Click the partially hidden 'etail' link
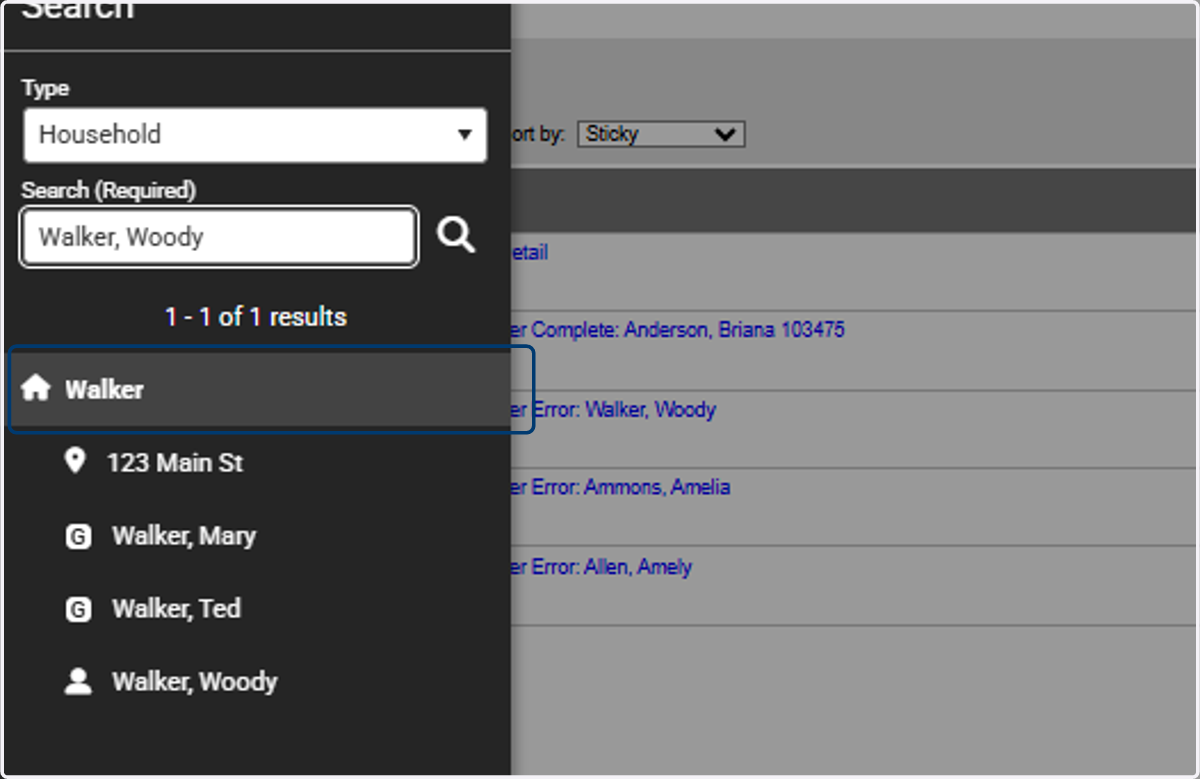This screenshot has width=1200, height=779. 529,253
